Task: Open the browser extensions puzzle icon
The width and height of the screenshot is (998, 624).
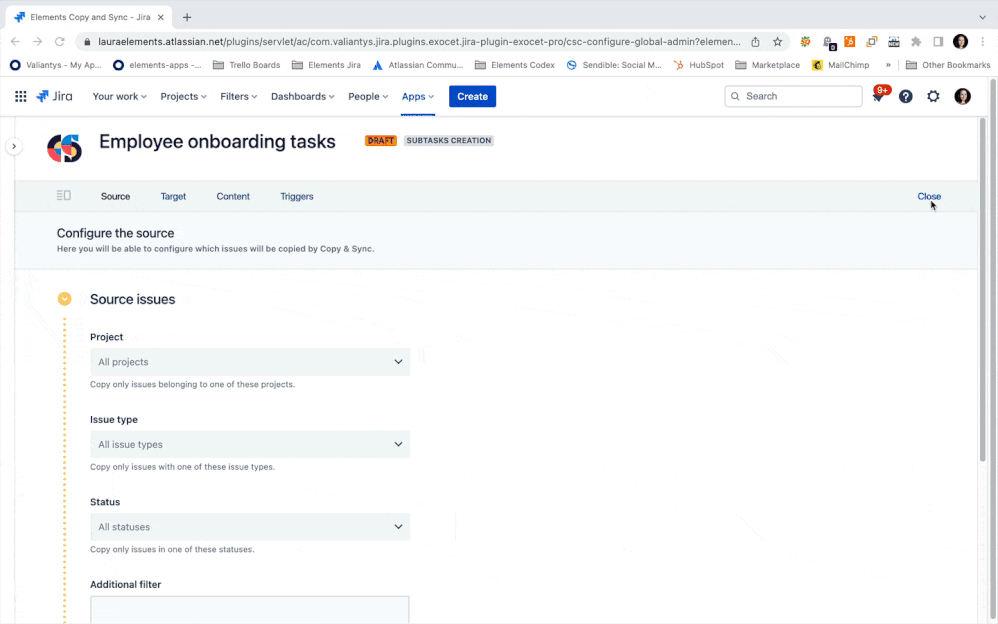Action: pos(915,42)
